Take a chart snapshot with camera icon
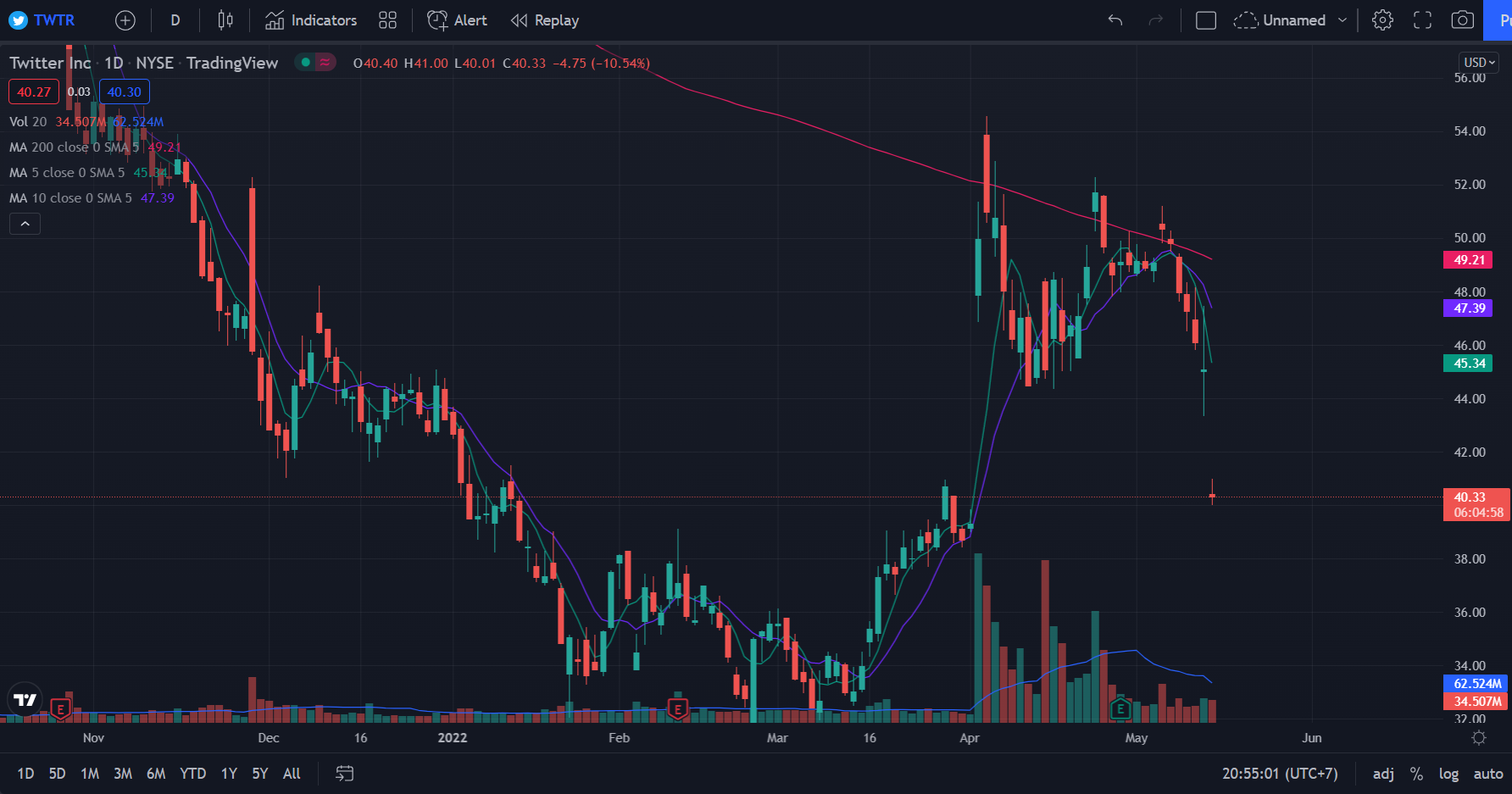 (1463, 20)
